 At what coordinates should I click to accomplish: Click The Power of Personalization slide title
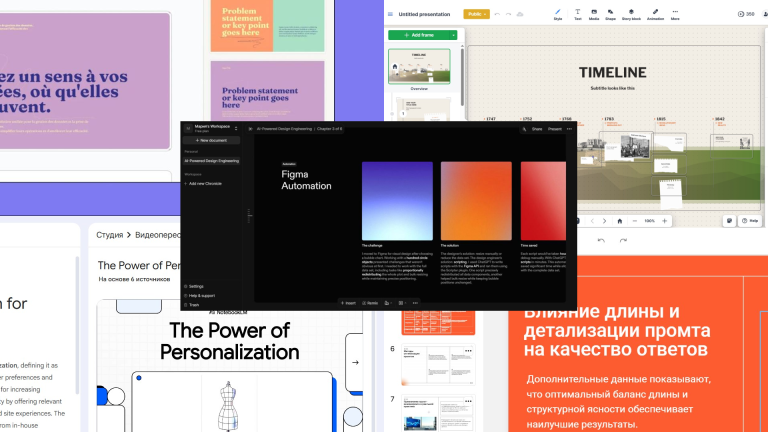pos(229,341)
